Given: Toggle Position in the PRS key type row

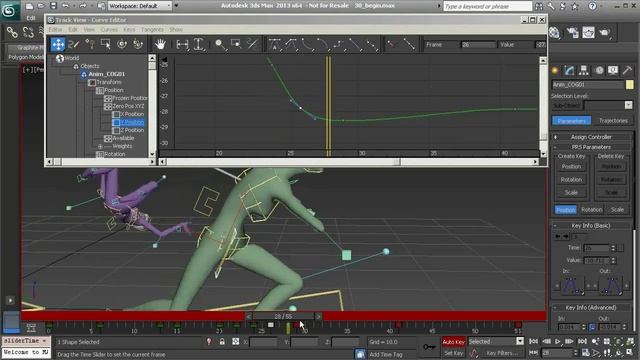Looking at the screenshot, I should coord(566,209).
